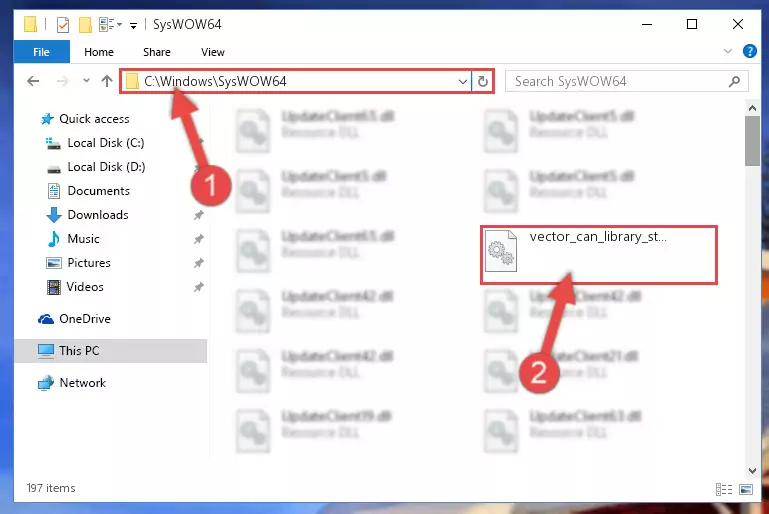
Task: Click the Quick access star icon
Action: (x=47, y=119)
